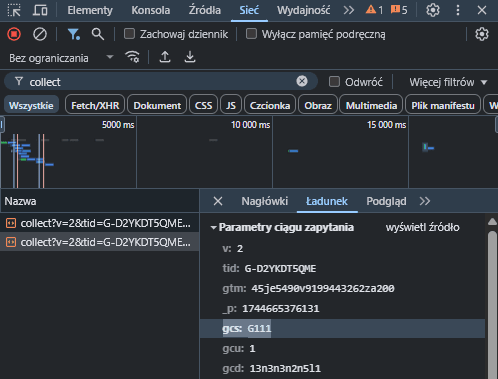Enable Zachowaj dziennik checkbox
The height and width of the screenshot is (379, 498).
(x=129, y=34)
